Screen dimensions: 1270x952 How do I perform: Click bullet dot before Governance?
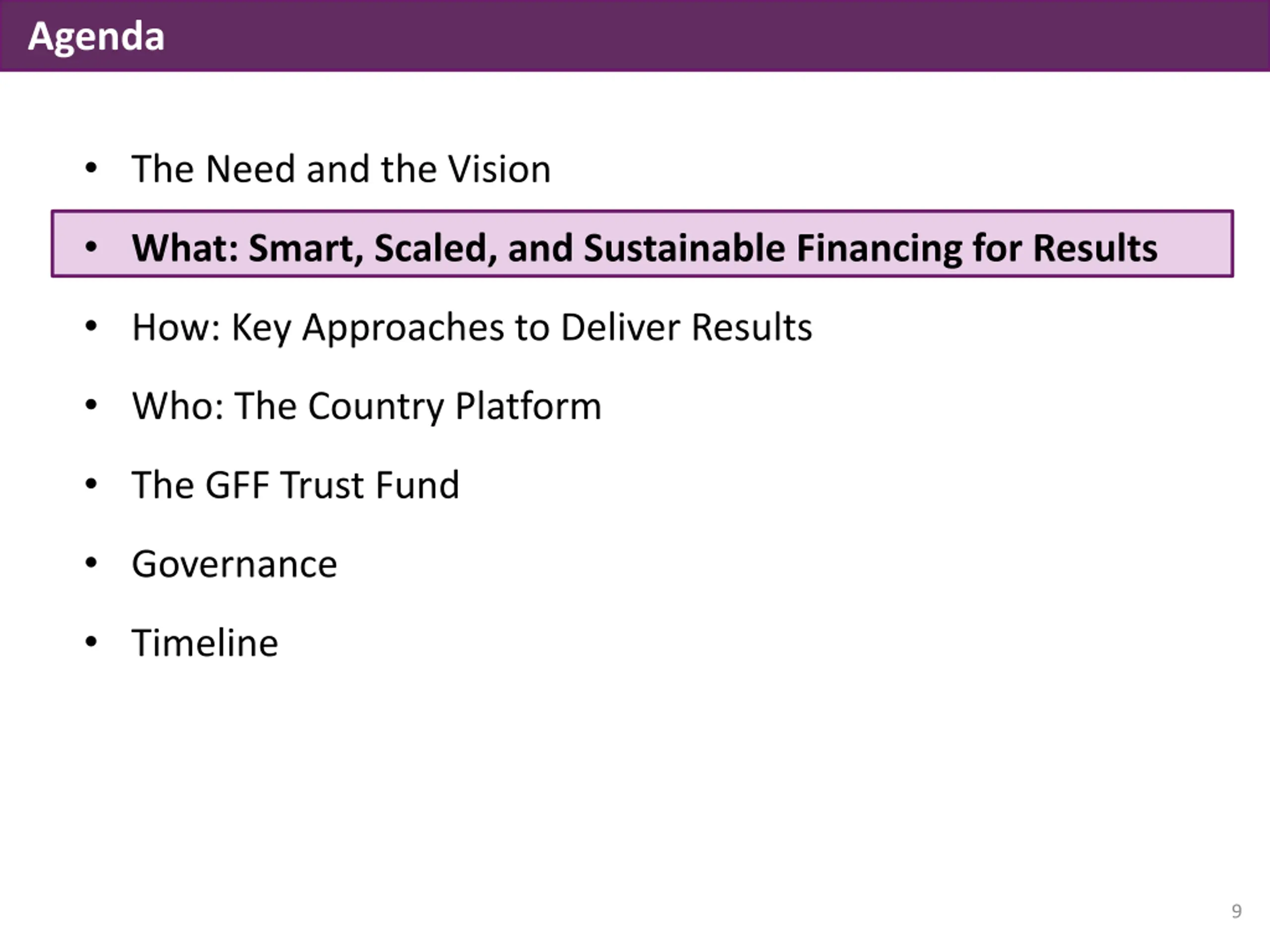(x=91, y=563)
